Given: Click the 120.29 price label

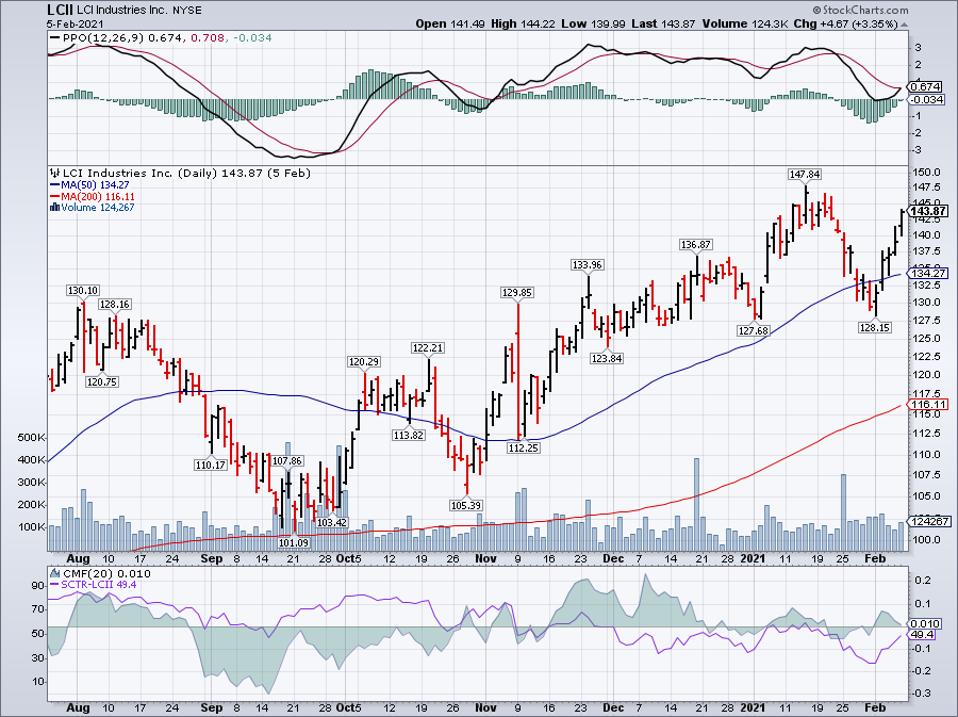Looking at the screenshot, I should point(364,362).
